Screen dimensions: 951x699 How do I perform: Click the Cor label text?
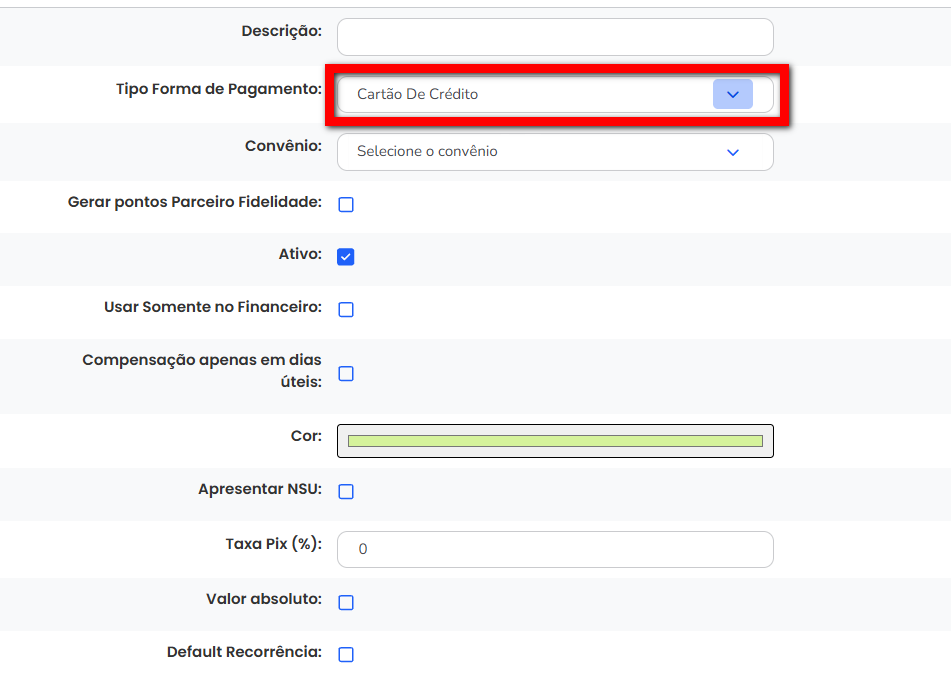pos(307,436)
